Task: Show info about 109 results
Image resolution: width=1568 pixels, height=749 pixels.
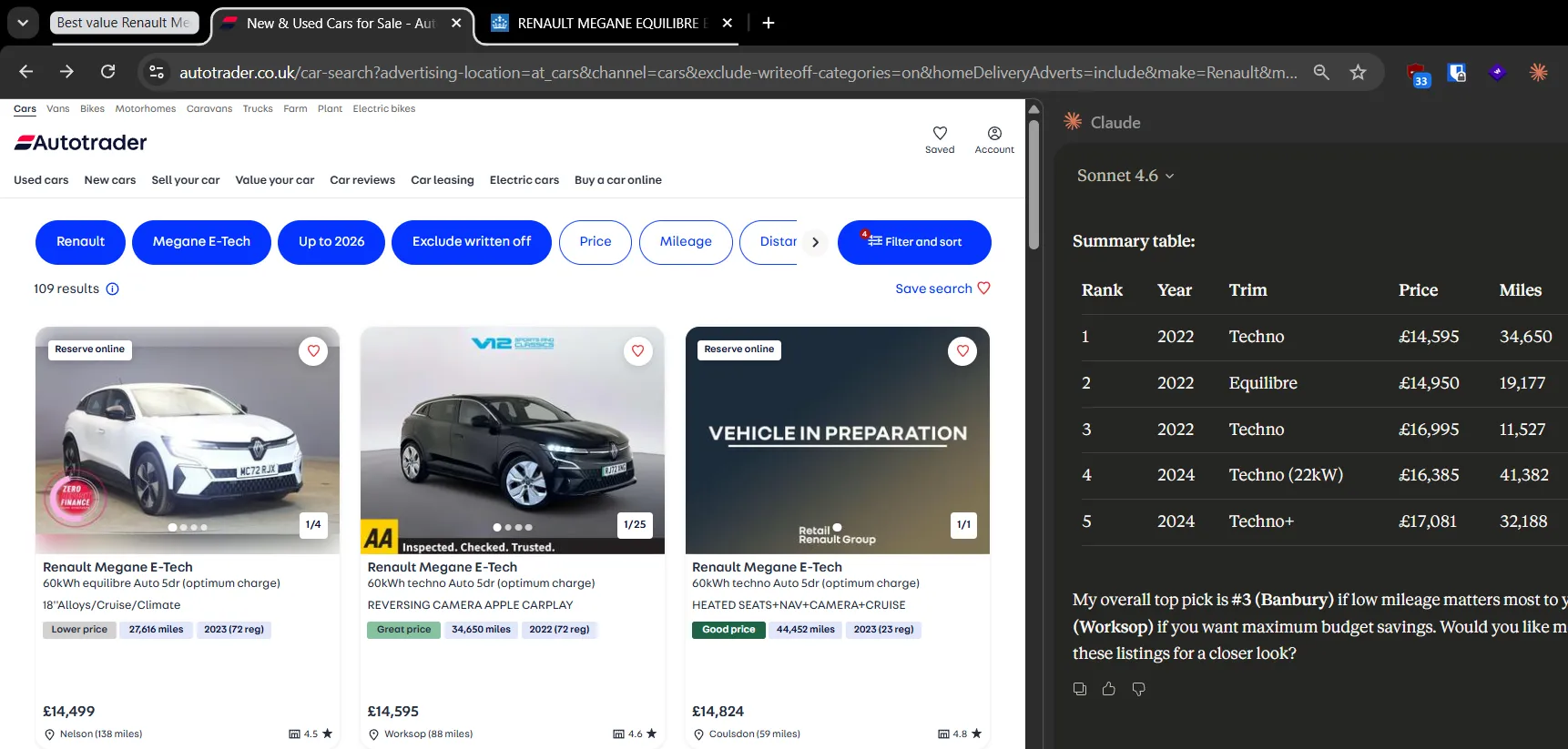Action: [x=113, y=289]
